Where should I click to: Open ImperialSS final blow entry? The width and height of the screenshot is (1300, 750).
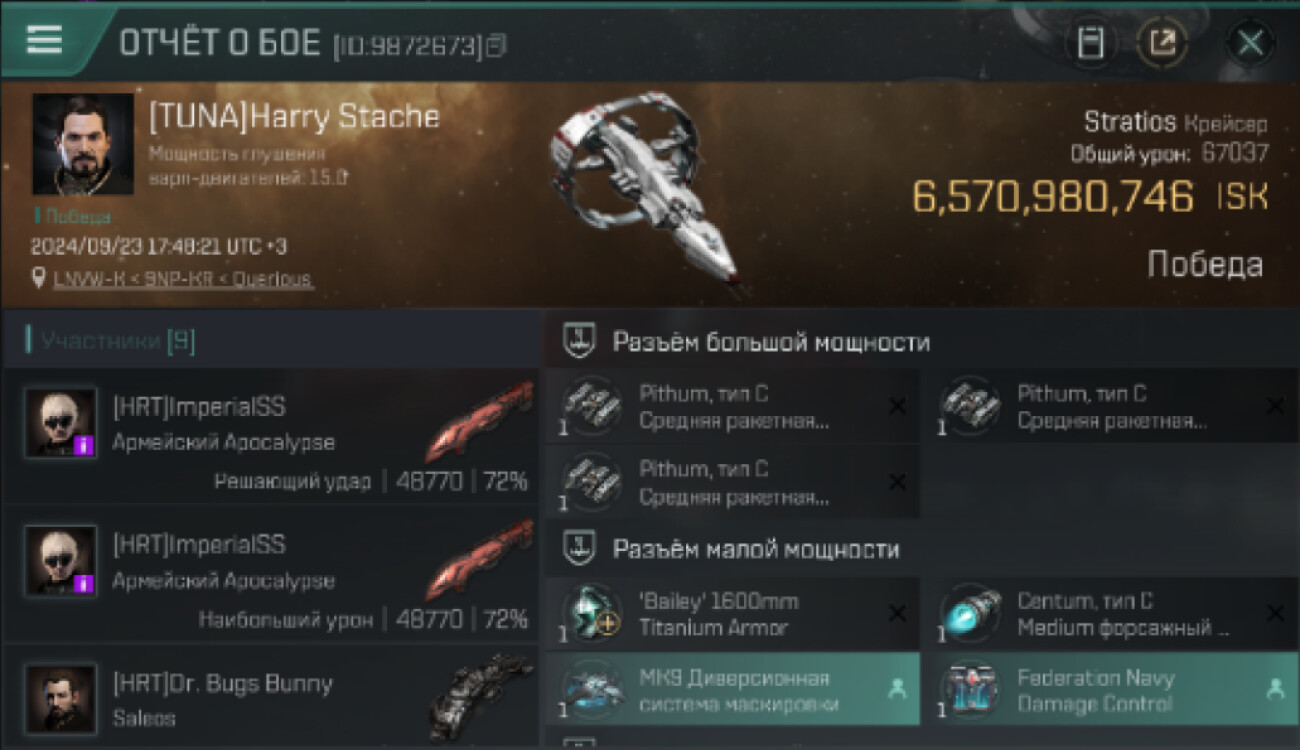tap(270, 437)
